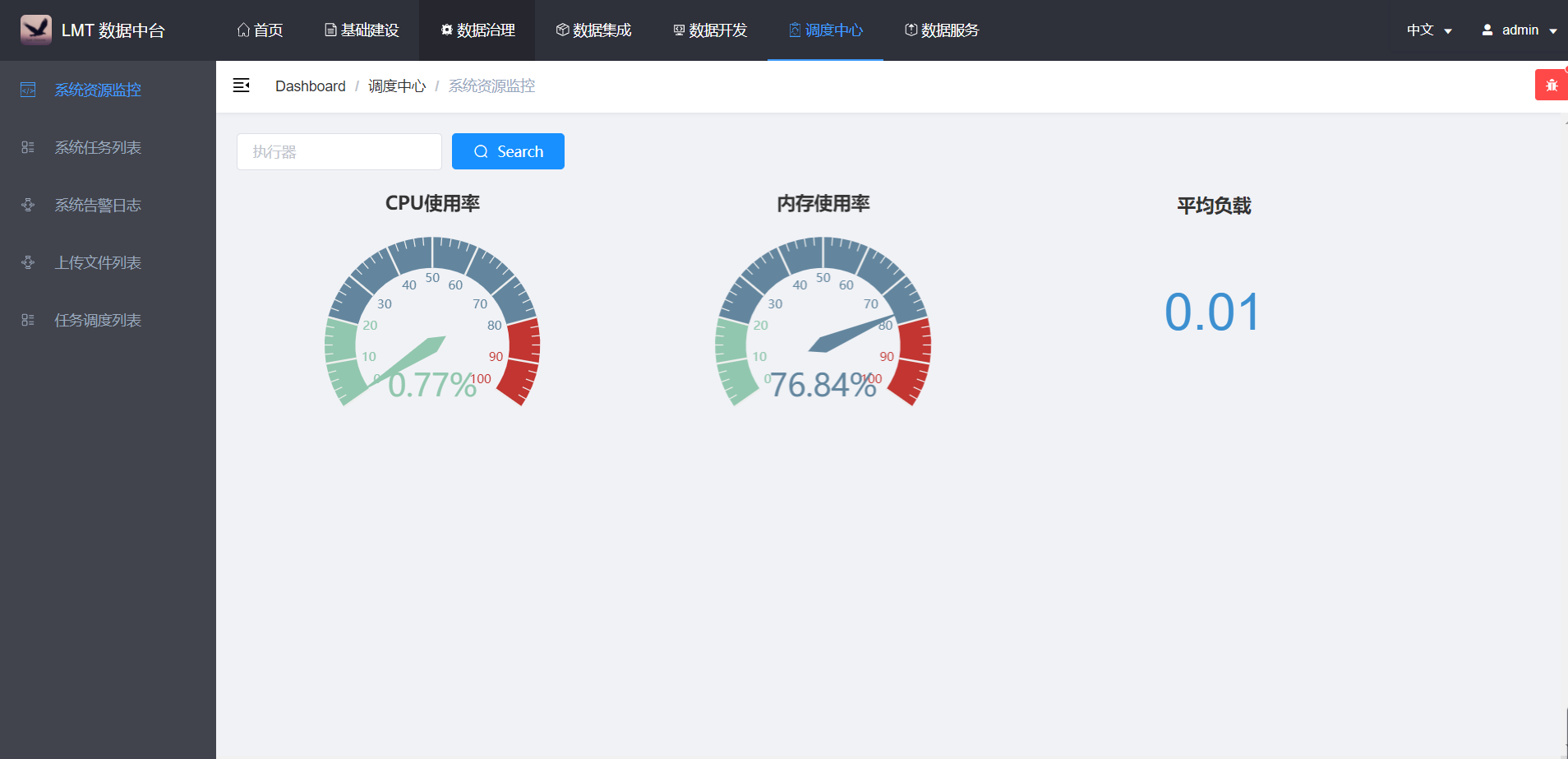
Task: Click the clock icon on 数据服务
Action: (910, 30)
